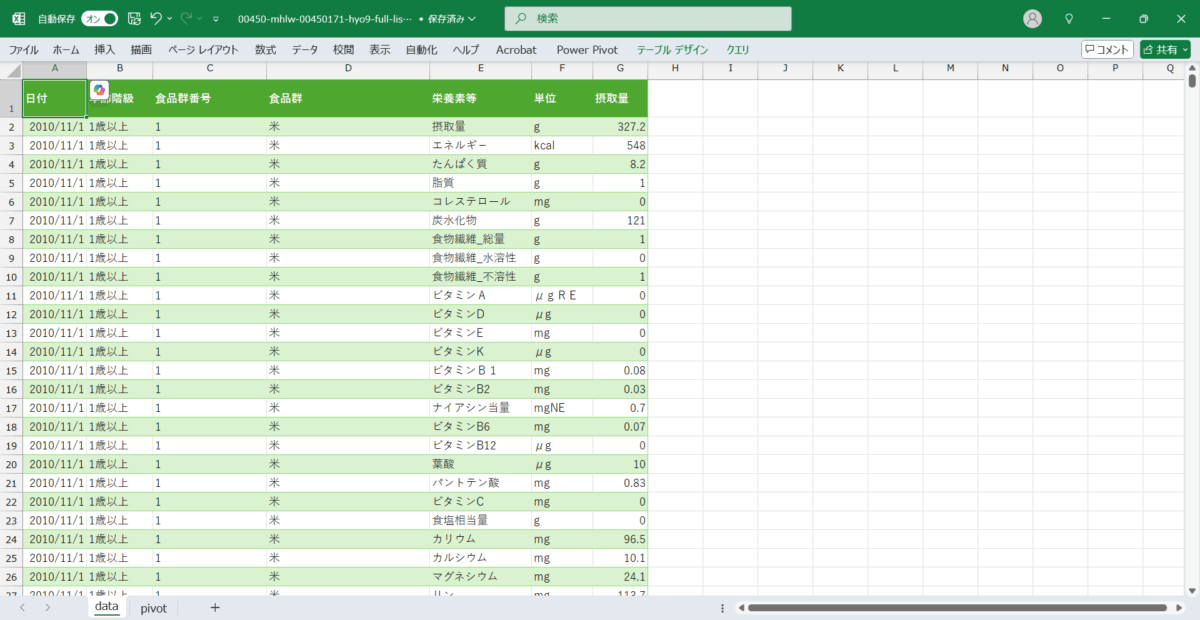1200x620 pixels.
Task: Open Customize Quick Access Toolbar dropdown
Action: (x=216, y=19)
